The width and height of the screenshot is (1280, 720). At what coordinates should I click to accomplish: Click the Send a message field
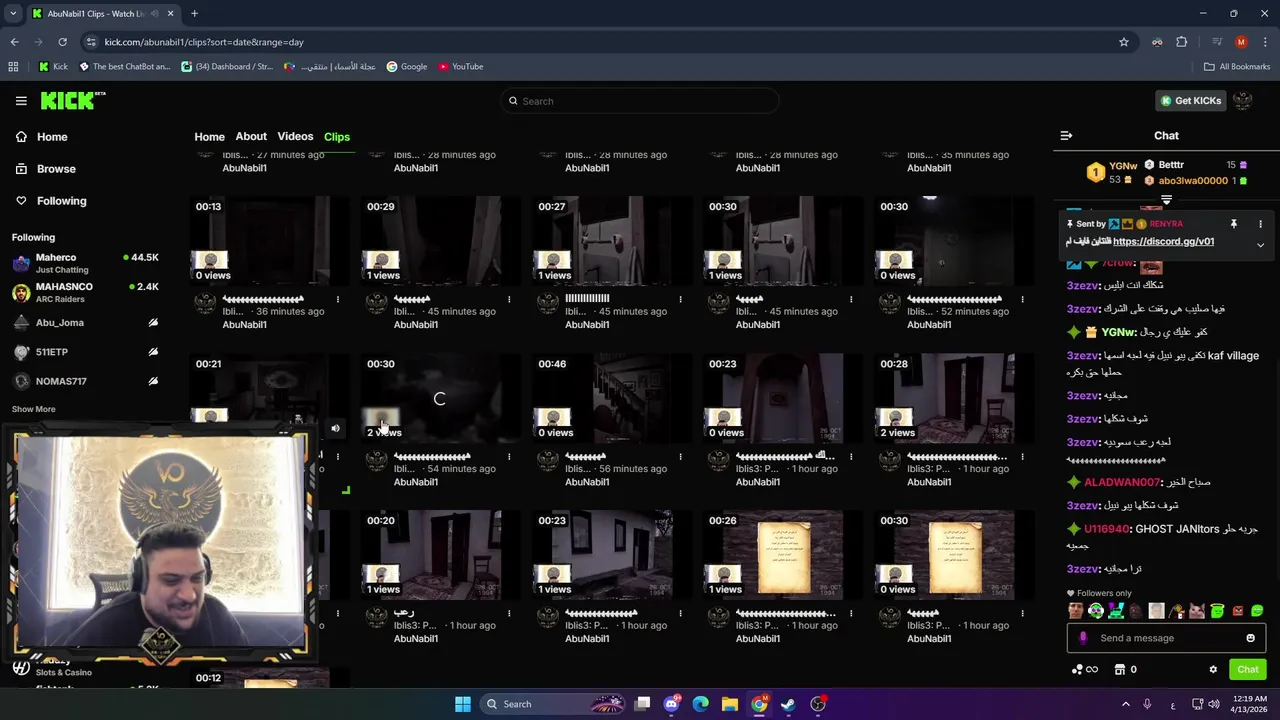coord(1167,638)
